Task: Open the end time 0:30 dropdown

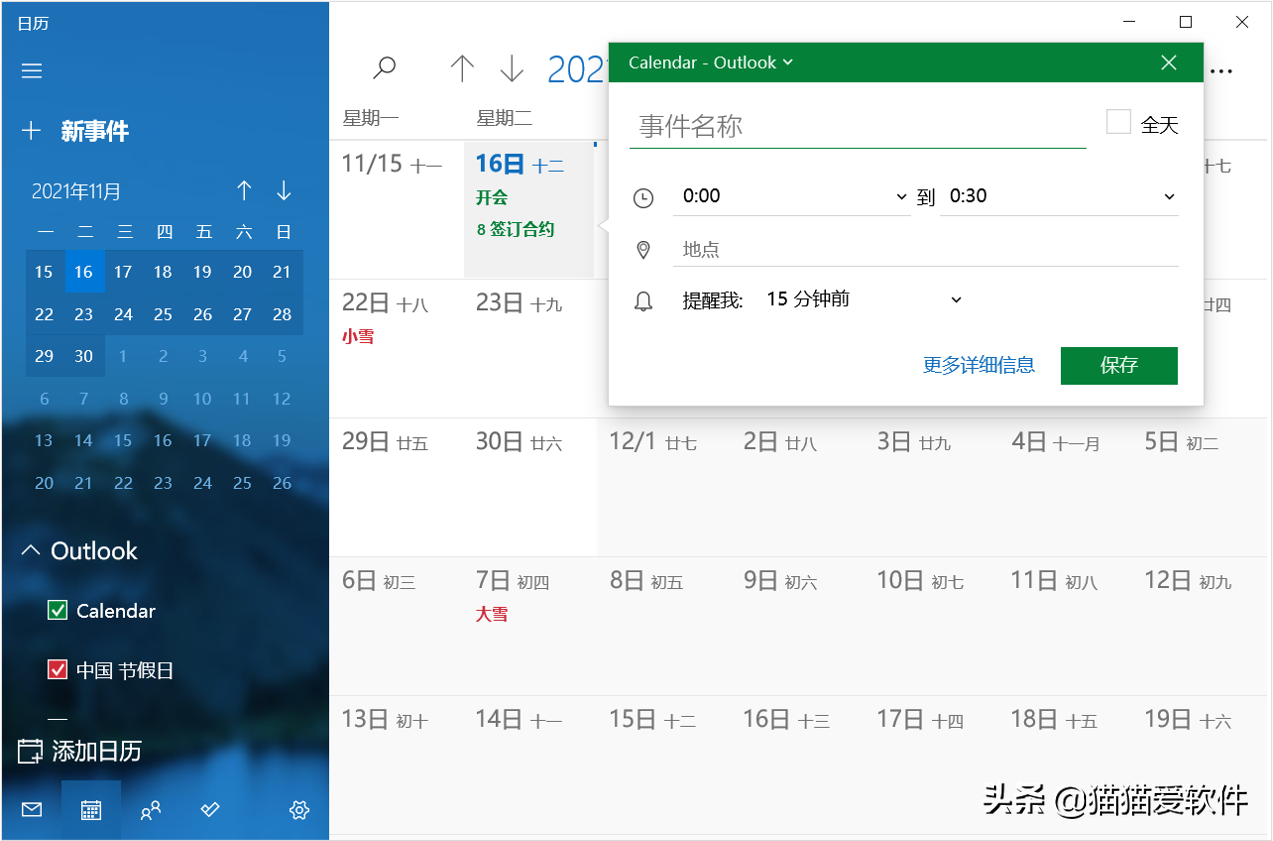Action: click(1058, 197)
